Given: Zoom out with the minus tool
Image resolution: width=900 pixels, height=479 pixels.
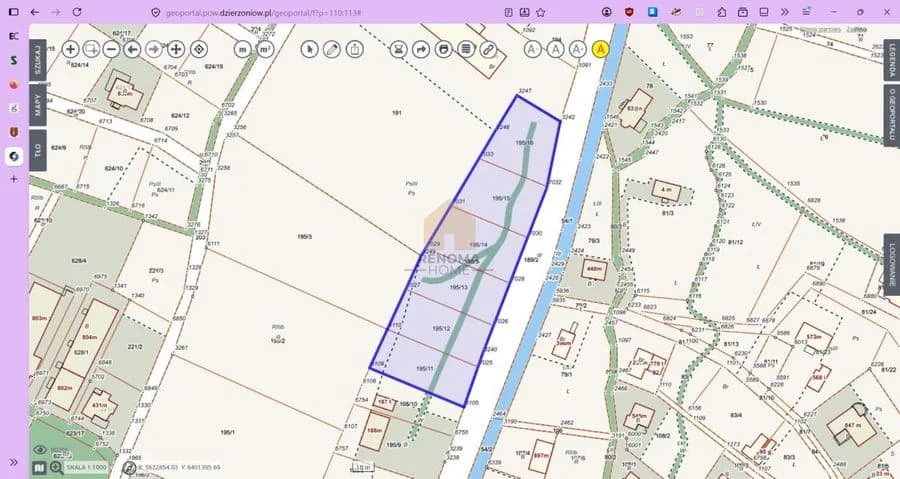Looking at the screenshot, I should coord(111,49).
